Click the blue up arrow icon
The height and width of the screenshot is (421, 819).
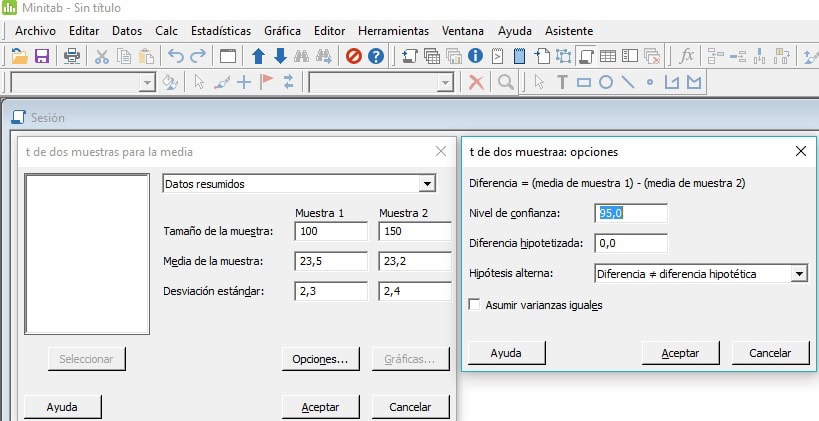tap(258, 56)
